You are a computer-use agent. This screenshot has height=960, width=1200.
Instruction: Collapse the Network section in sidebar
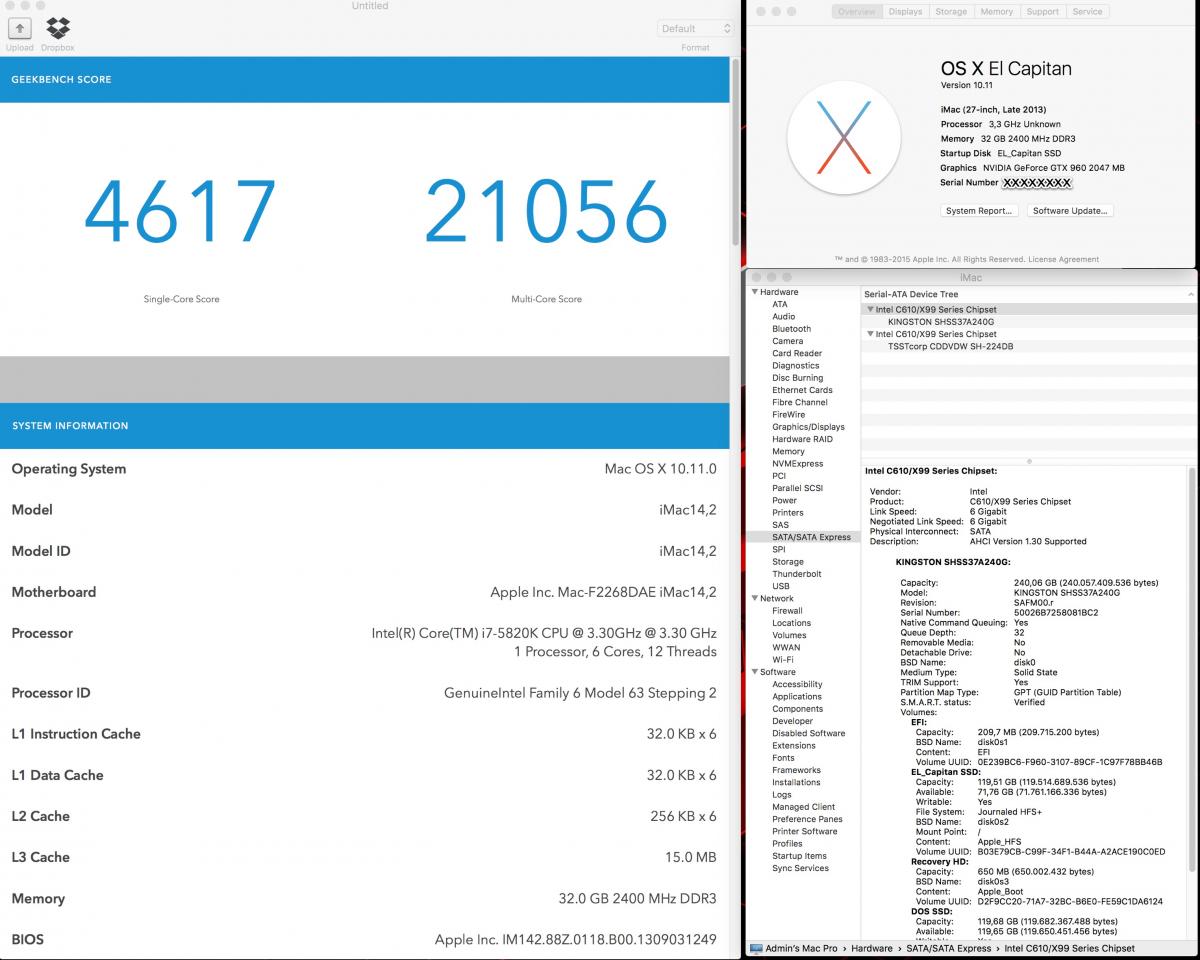[x=755, y=598]
